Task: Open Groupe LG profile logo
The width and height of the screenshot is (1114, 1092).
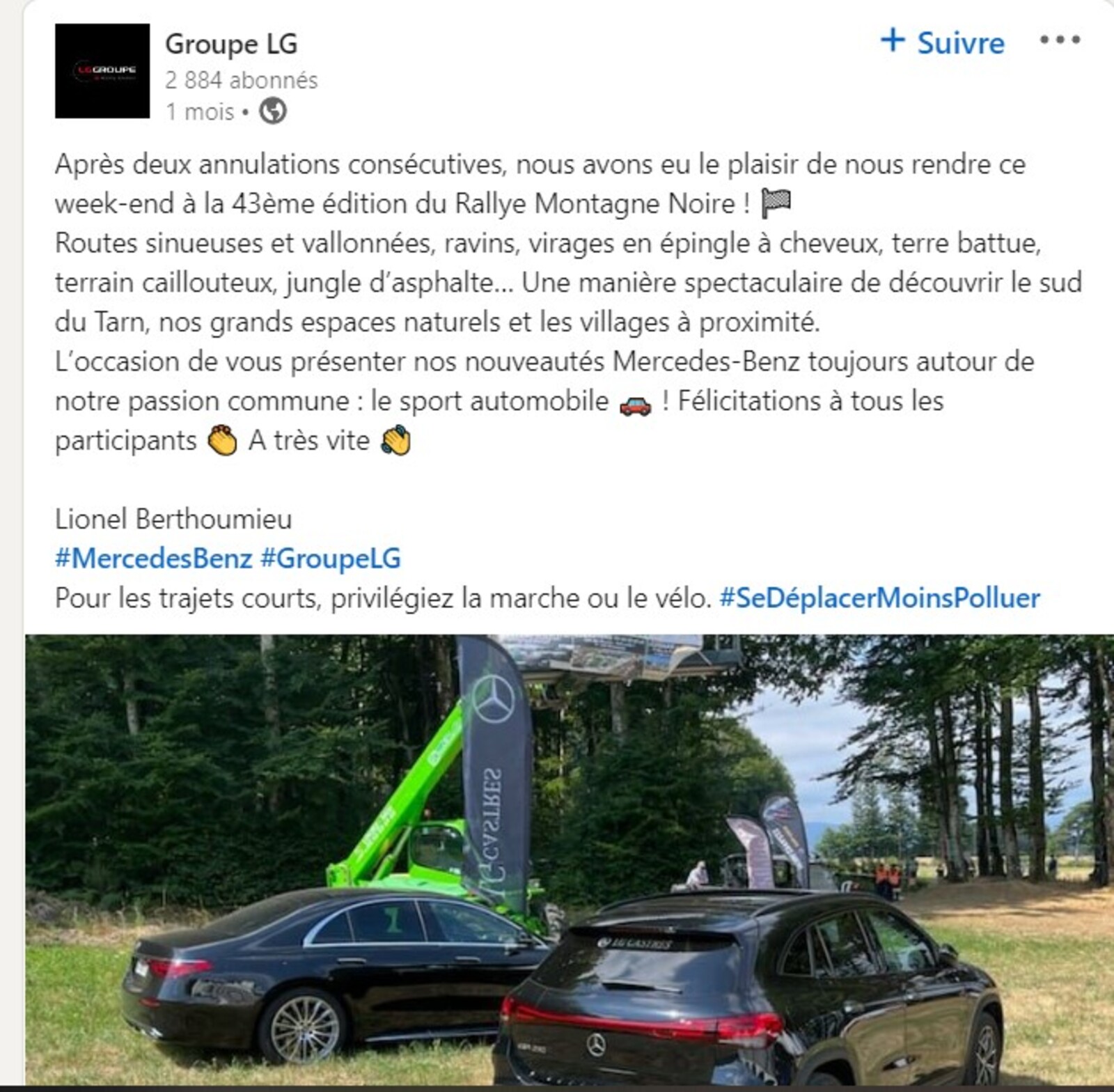Action: coord(102,71)
